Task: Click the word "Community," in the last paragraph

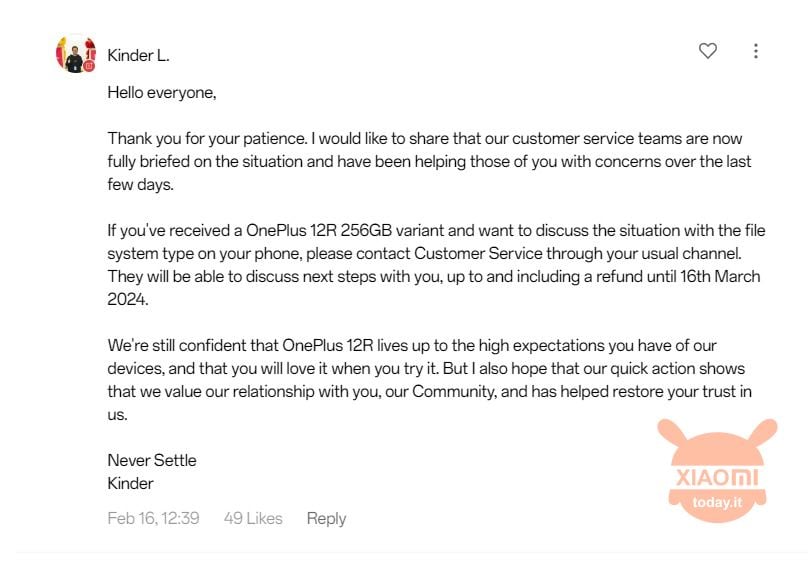Action: pyautogui.click(x=454, y=391)
